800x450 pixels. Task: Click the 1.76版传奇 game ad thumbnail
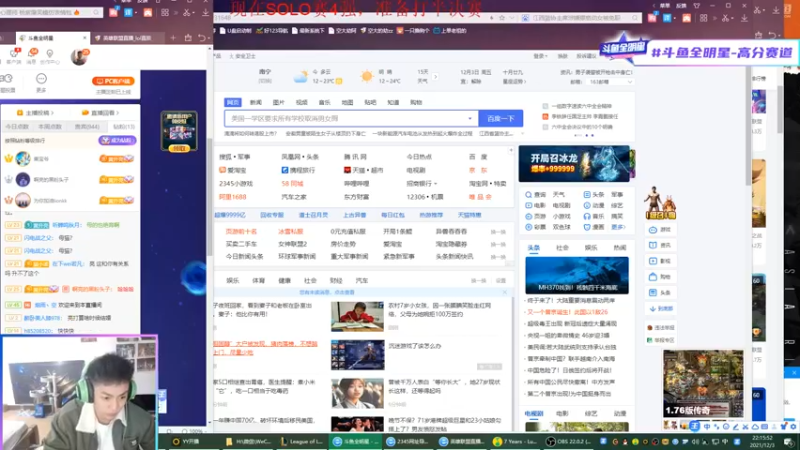click(x=703, y=383)
